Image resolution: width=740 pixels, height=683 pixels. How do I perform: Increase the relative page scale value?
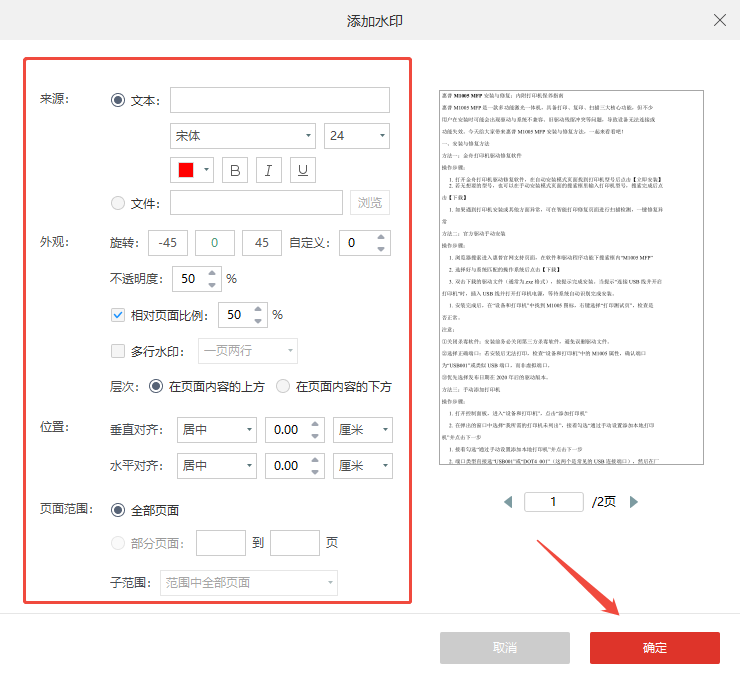point(258,309)
